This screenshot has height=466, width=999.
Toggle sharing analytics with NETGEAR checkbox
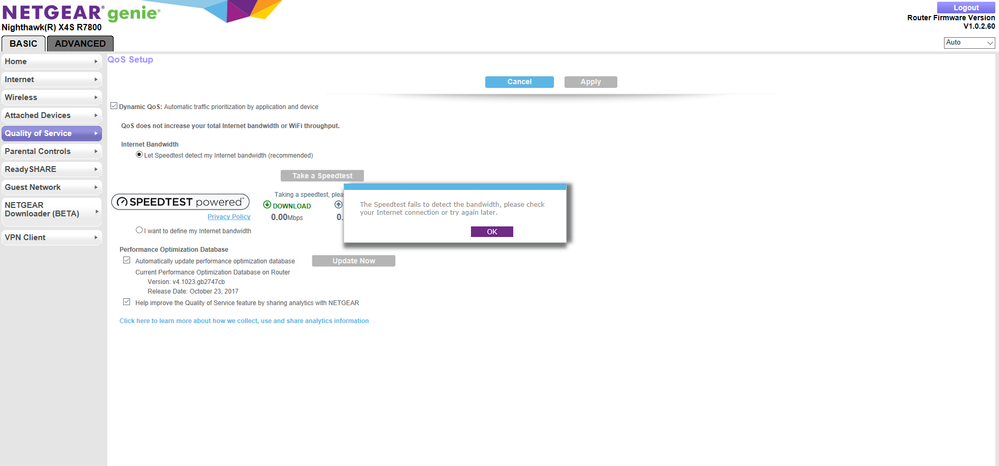127,302
